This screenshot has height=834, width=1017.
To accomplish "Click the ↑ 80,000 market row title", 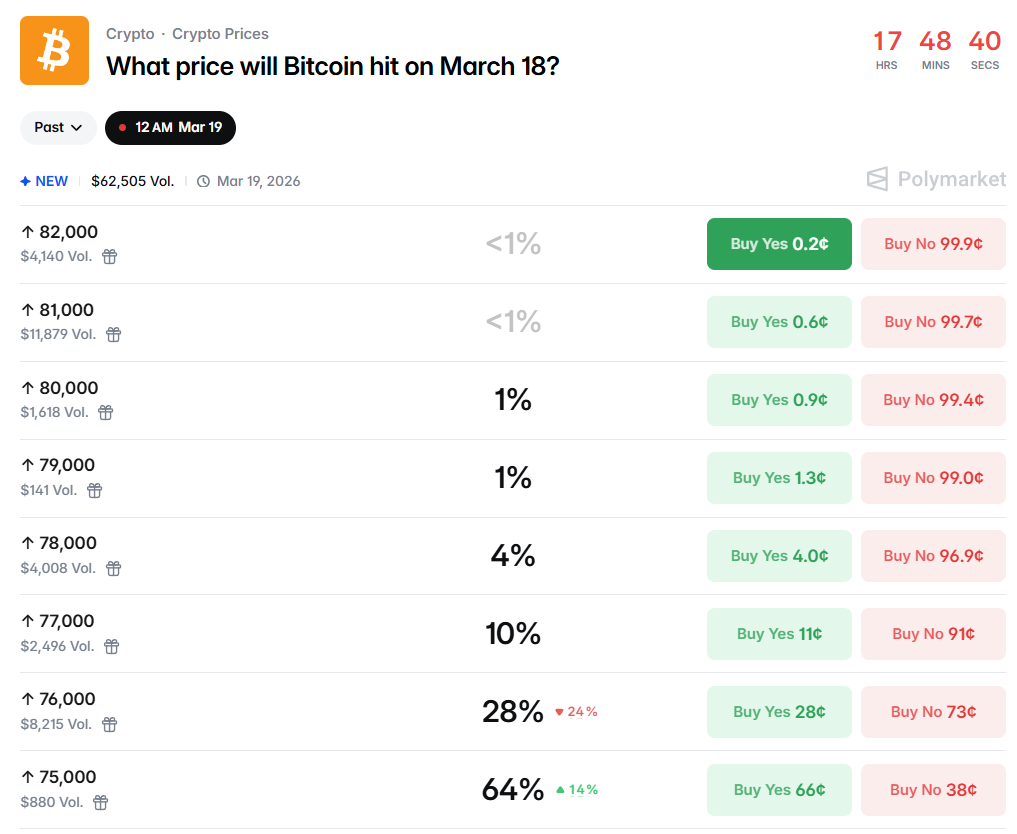I will tap(60, 388).
